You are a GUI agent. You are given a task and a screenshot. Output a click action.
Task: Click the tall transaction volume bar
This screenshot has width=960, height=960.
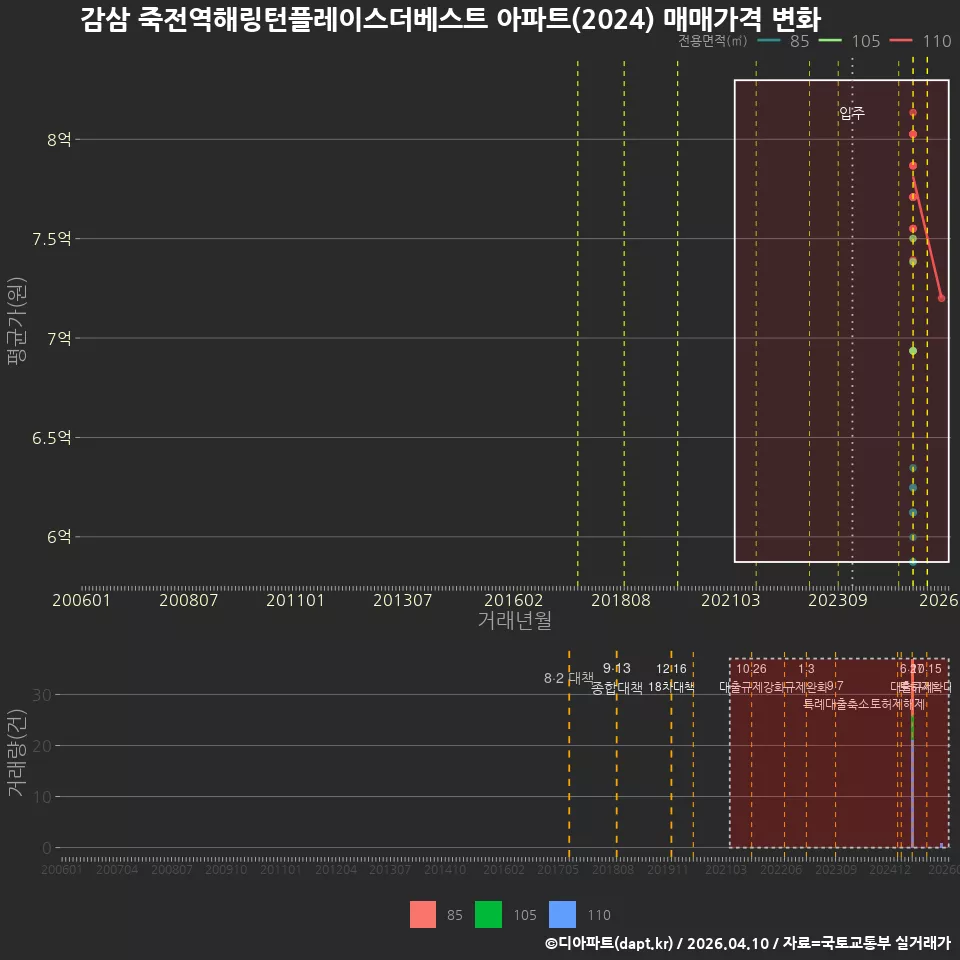(x=912, y=755)
